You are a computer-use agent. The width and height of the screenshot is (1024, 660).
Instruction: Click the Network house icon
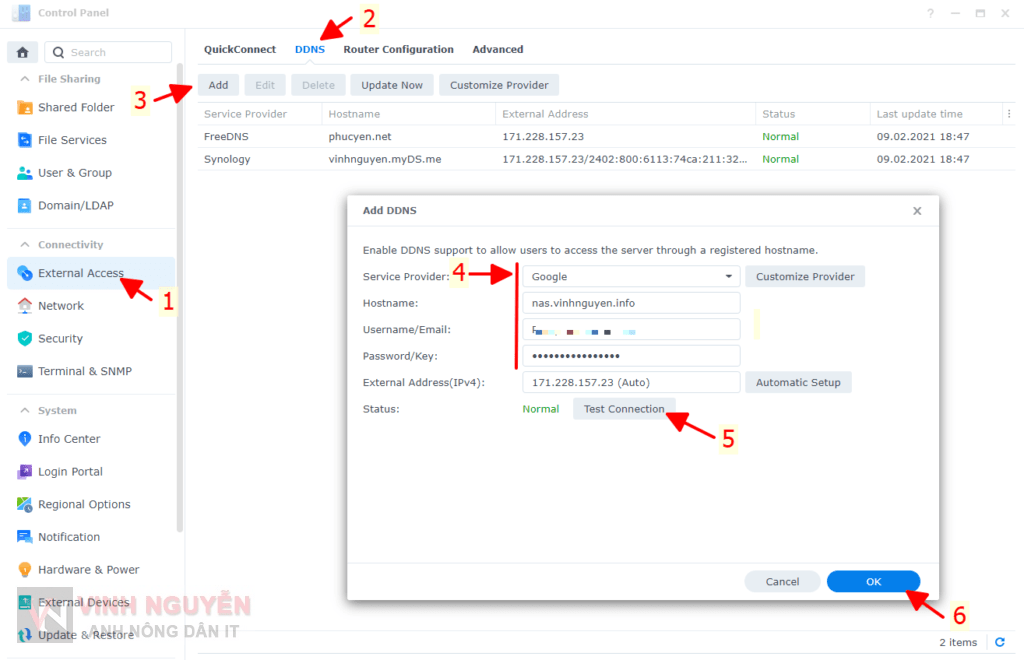[25, 306]
